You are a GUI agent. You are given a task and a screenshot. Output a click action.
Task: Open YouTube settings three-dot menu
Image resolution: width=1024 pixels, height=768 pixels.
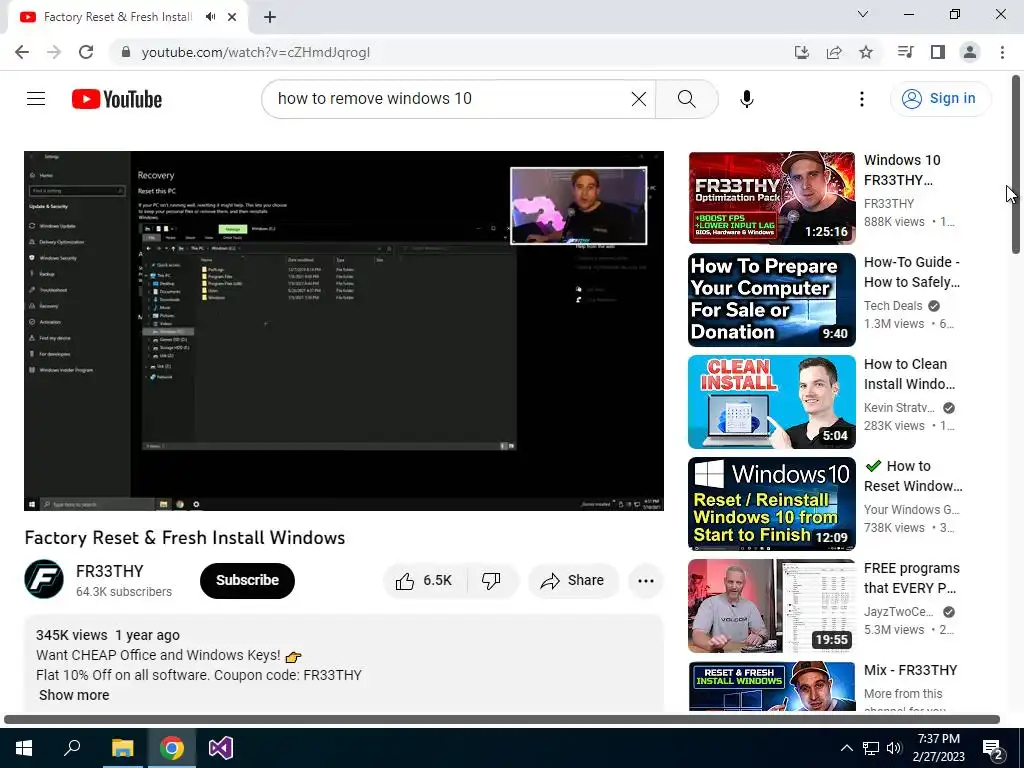[861, 99]
